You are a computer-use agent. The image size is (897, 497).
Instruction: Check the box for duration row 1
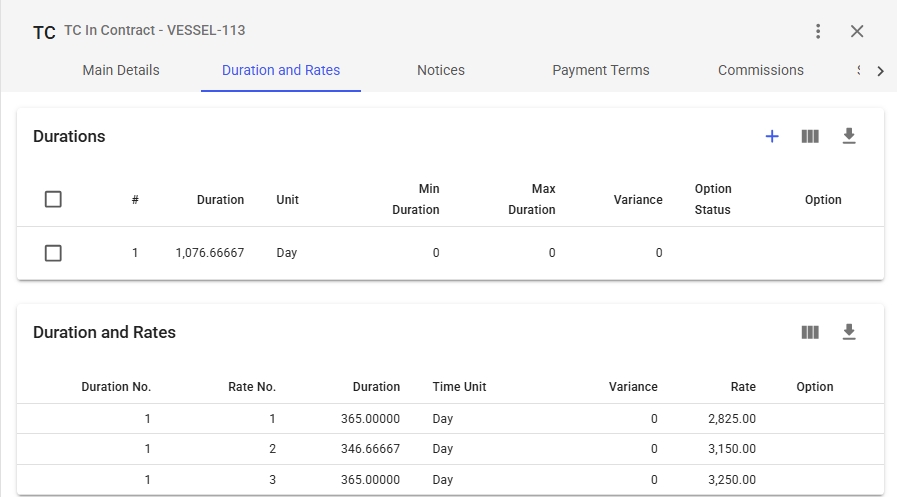coord(54,253)
